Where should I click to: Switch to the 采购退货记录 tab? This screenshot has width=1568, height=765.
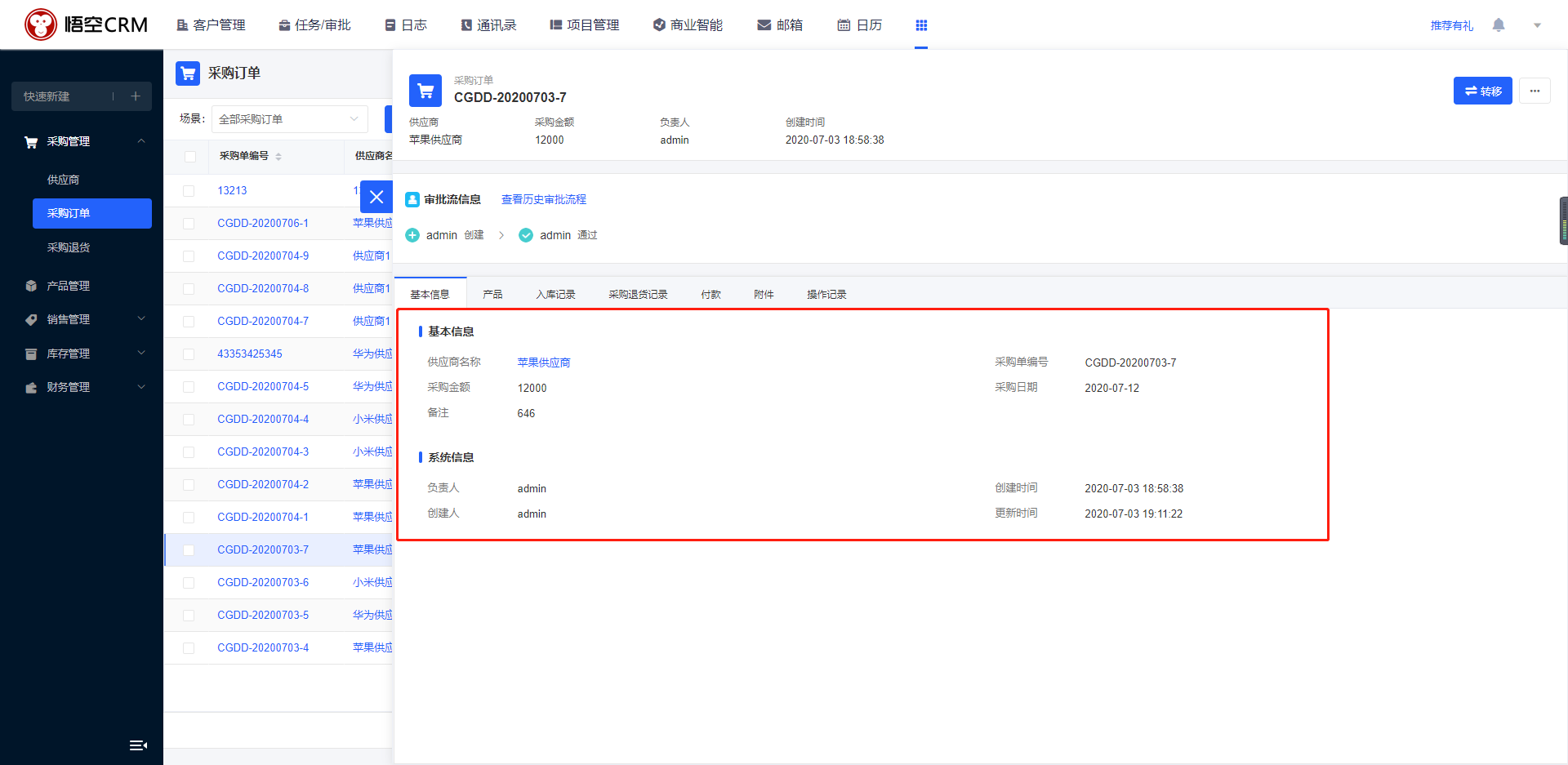click(638, 294)
